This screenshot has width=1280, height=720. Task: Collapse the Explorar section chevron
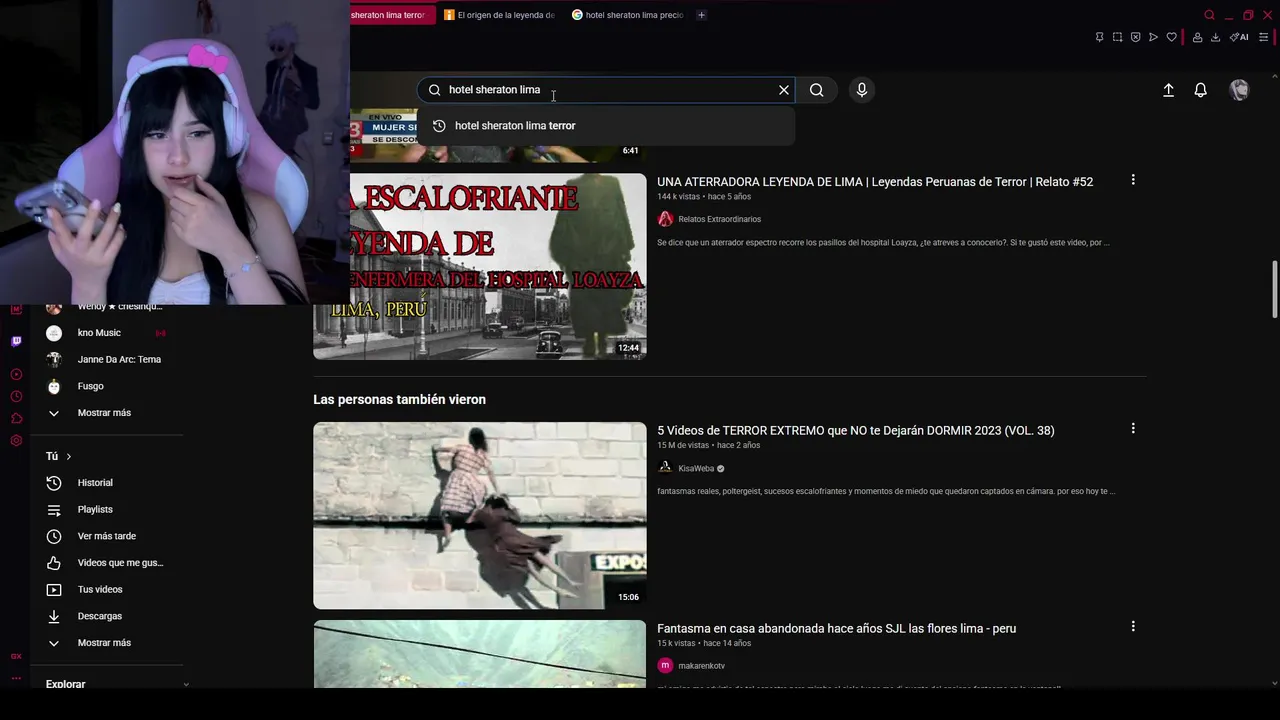tap(186, 684)
